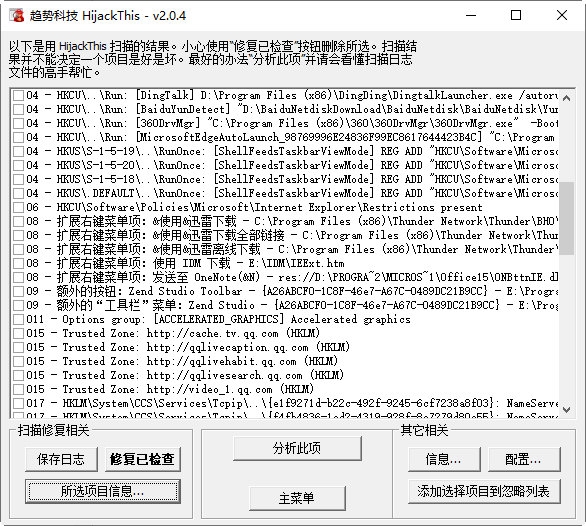Select the 360DrvMgr entry checkbox
Viewport: 586px width, 526px height.
18,123
